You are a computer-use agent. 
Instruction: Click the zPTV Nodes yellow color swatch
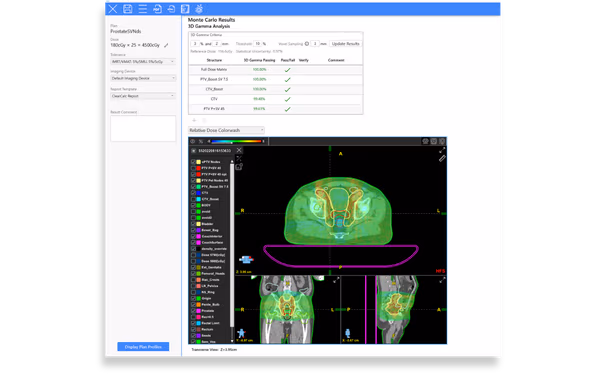click(199, 162)
